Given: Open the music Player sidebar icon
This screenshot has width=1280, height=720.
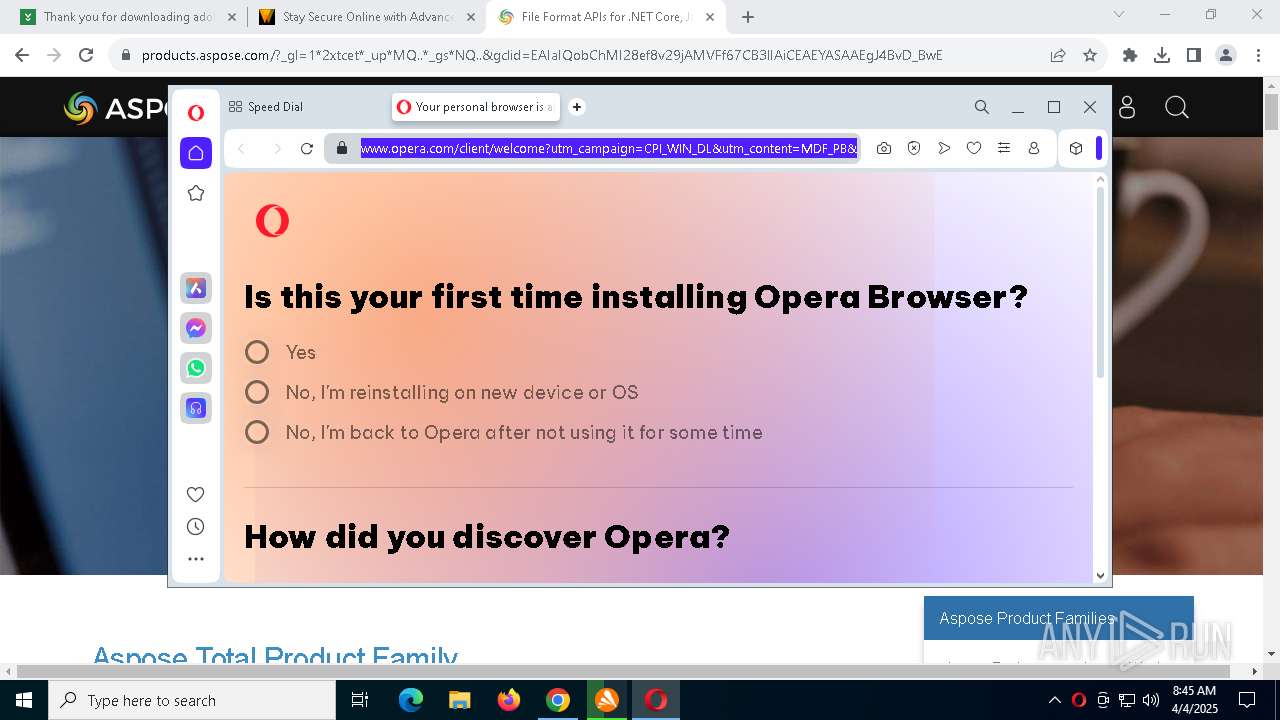Looking at the screenshot, I should point(196,408).
